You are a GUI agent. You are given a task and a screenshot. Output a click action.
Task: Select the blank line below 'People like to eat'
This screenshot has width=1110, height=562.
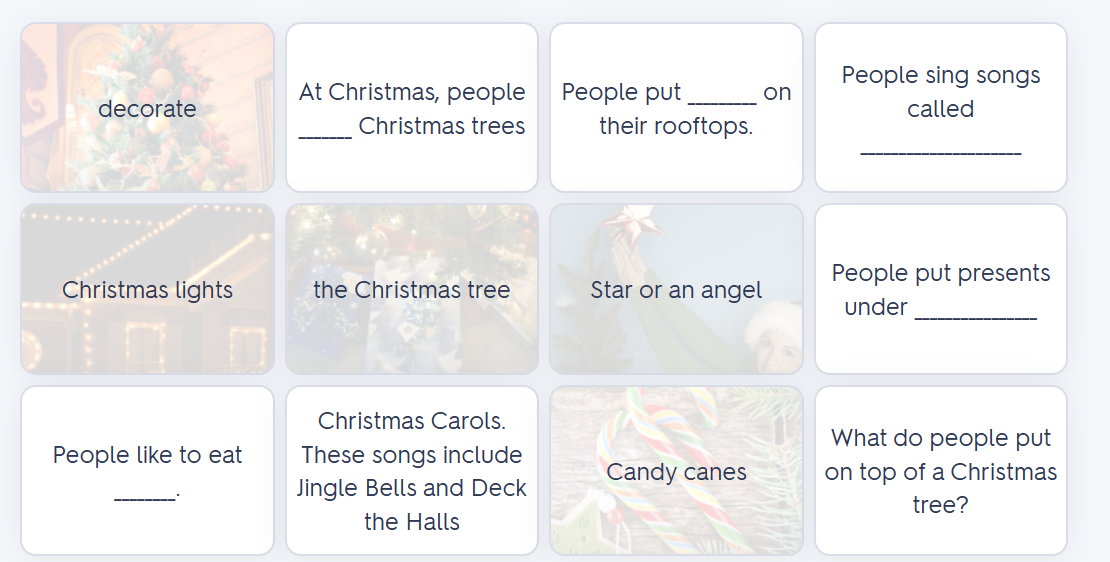click(145, 499)
